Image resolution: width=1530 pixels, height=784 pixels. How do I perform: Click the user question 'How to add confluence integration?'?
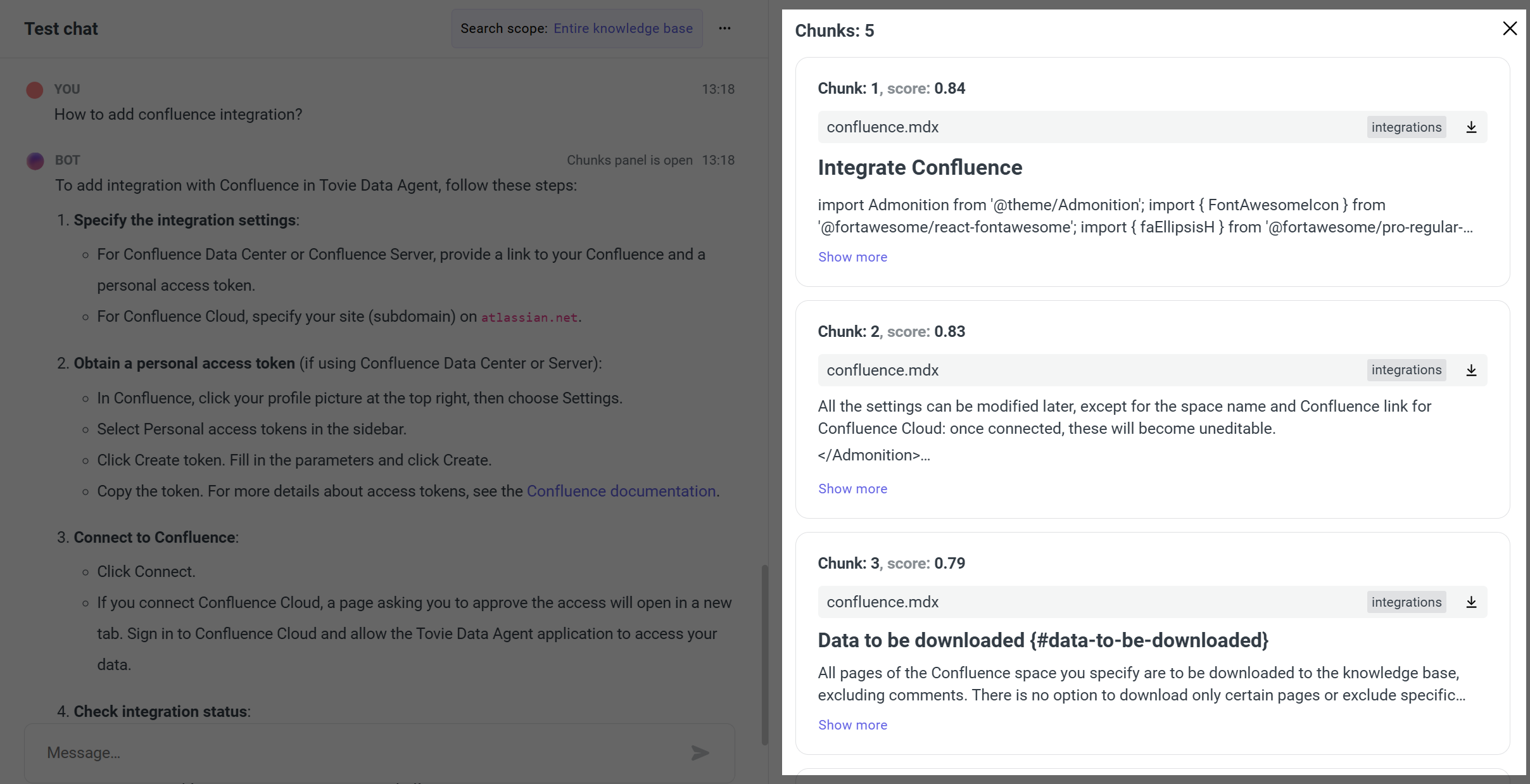[178, 115]
